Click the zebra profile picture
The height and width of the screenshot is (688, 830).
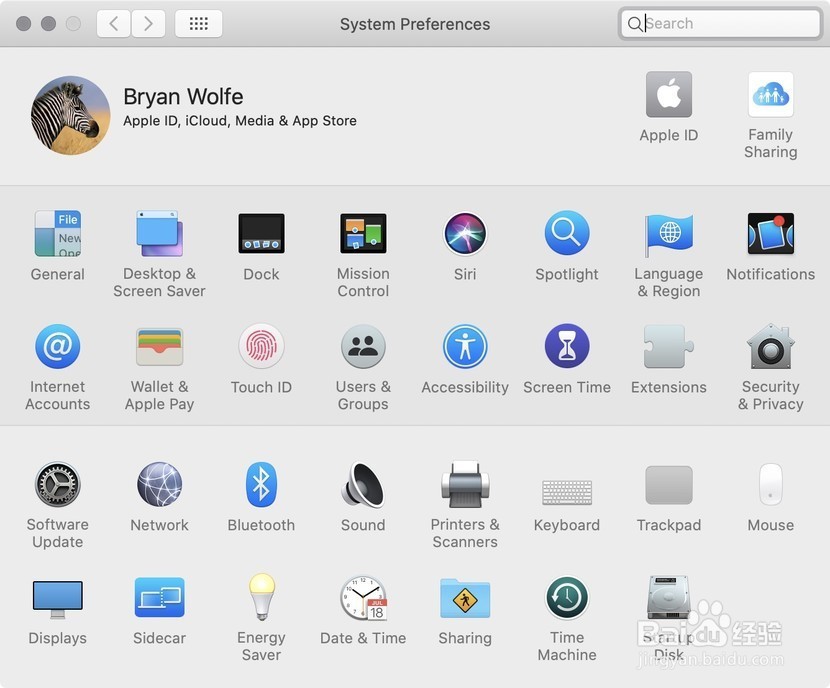(x=70, y=115)
